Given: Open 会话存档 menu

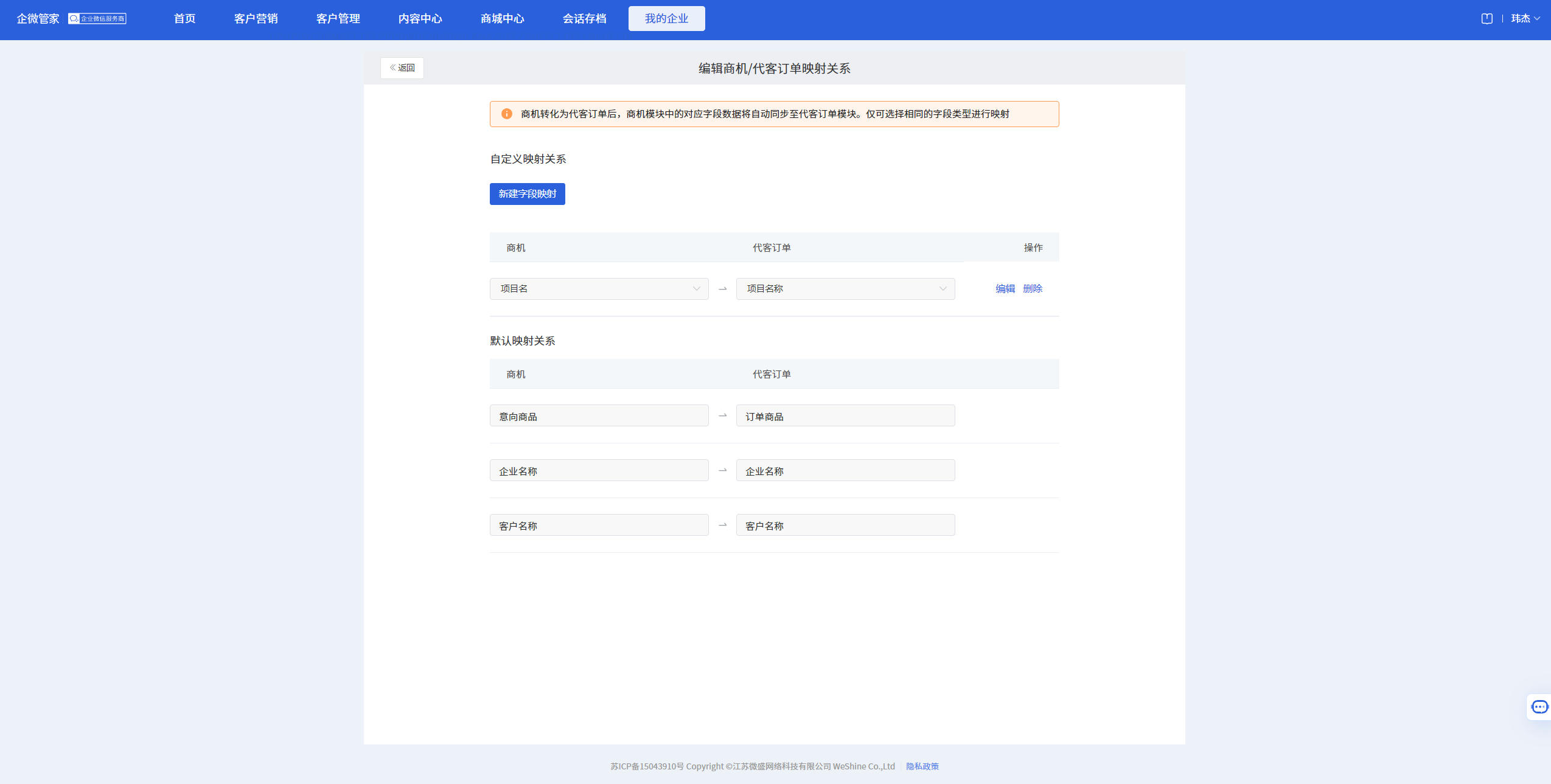Looking at the screenshot, I should pos(585,19).
